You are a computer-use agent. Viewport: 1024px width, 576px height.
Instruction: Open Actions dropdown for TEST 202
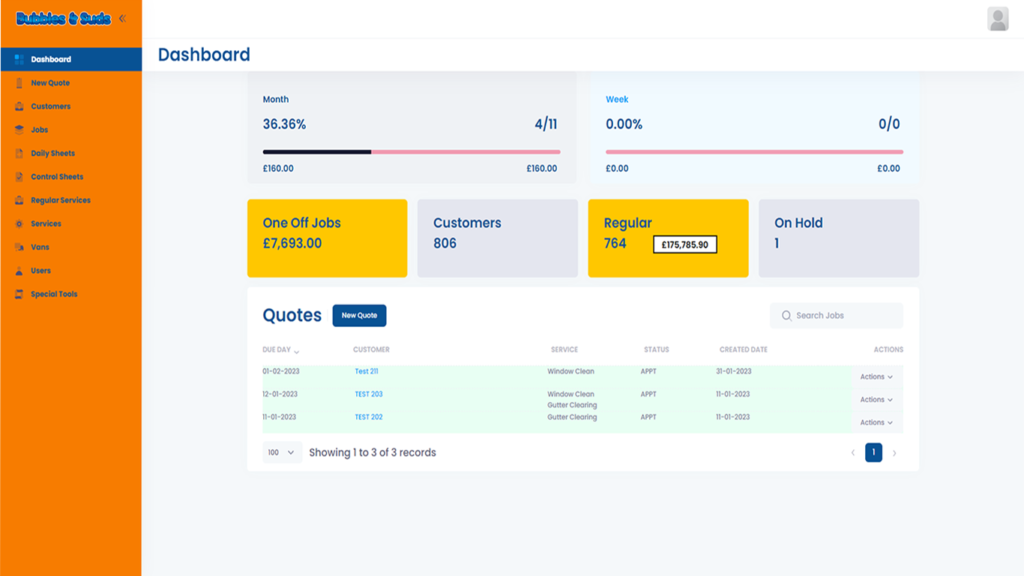point(876,422)
